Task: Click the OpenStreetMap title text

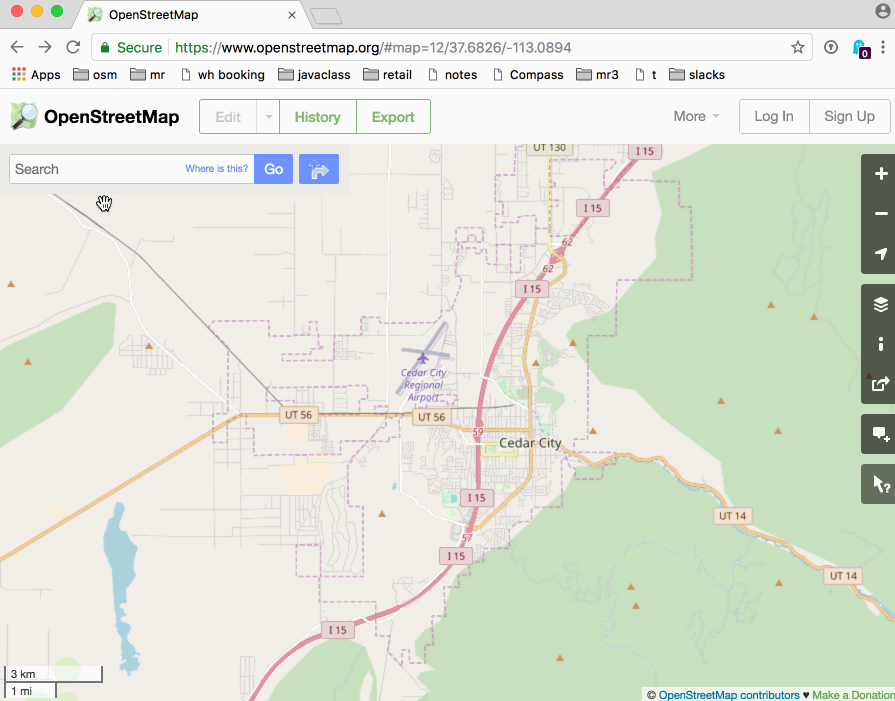Action: (111, 116)
